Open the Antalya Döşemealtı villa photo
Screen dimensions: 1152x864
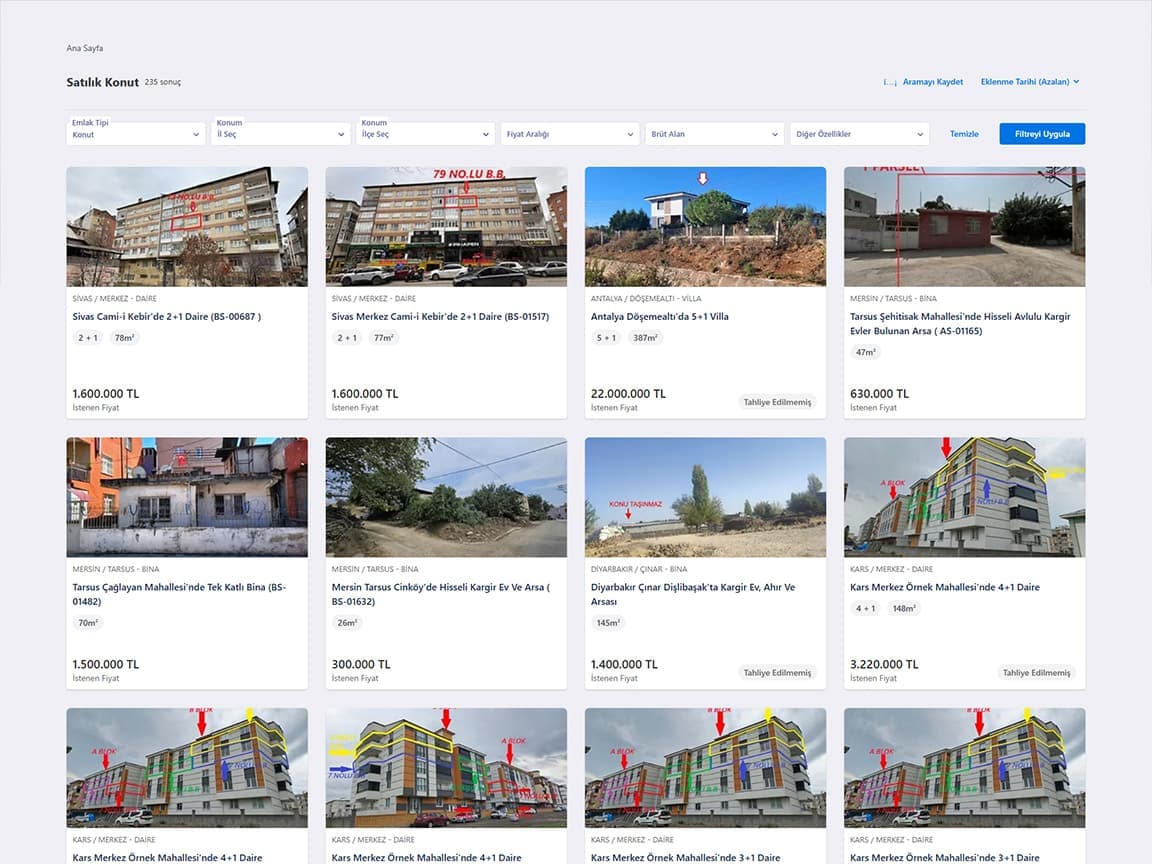click(x=705, y=226)
